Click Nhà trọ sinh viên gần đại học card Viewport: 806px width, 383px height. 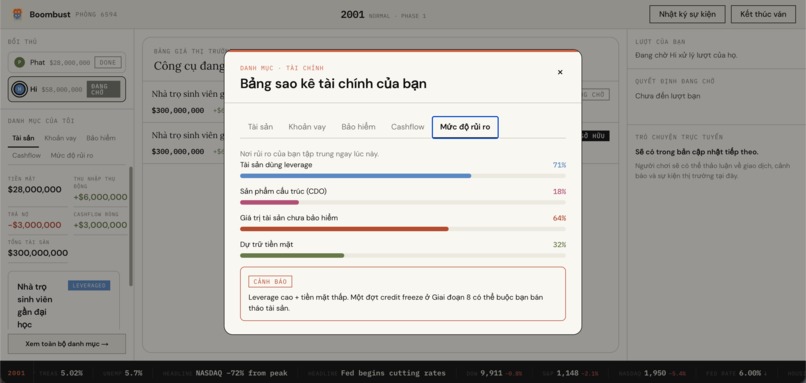pyautogui.click(x=64, y=301)
